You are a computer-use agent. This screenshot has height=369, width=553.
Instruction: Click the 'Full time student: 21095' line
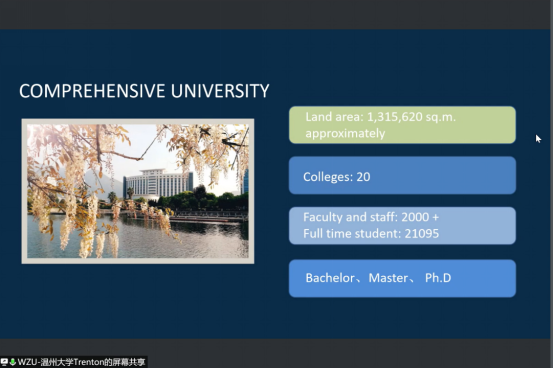[371, 234]
